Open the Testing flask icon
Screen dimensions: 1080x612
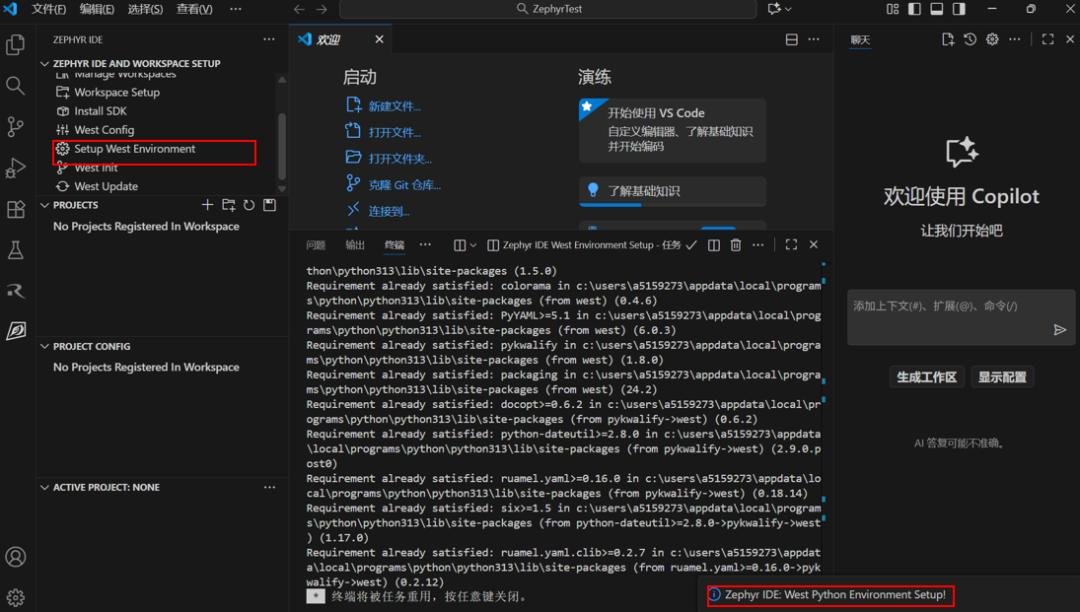(x=16, y=250)
